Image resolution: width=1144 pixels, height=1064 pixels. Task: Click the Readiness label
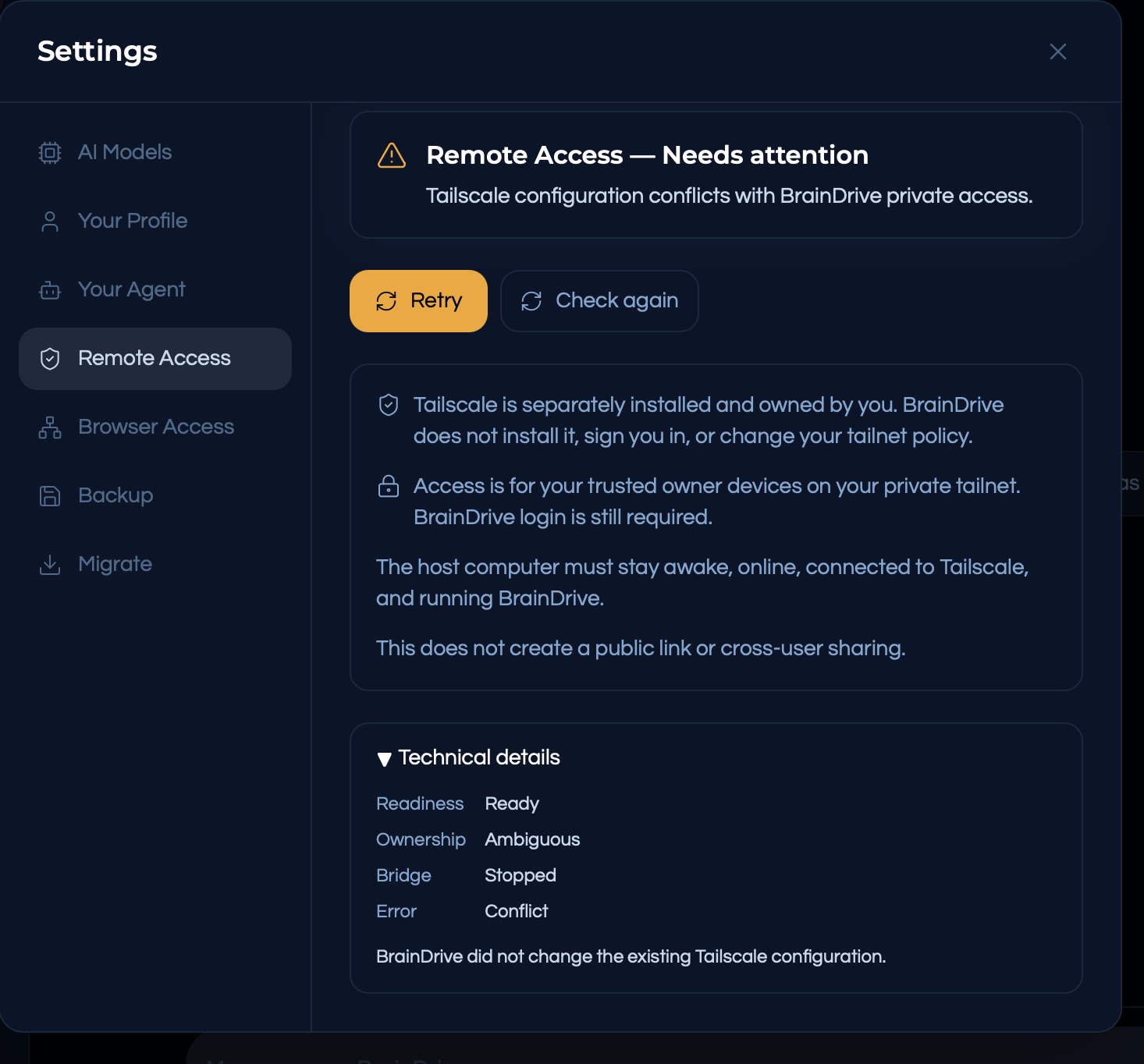(420, 803)
